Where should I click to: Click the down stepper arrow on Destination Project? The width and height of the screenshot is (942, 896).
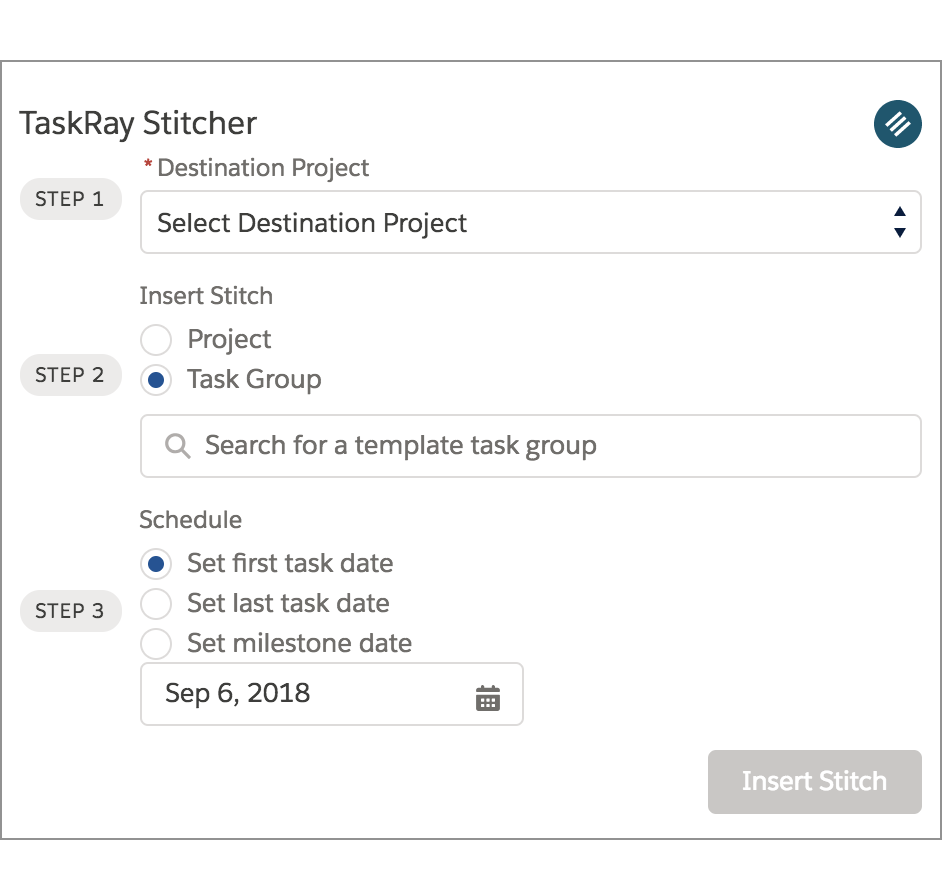tap(899, 230)
